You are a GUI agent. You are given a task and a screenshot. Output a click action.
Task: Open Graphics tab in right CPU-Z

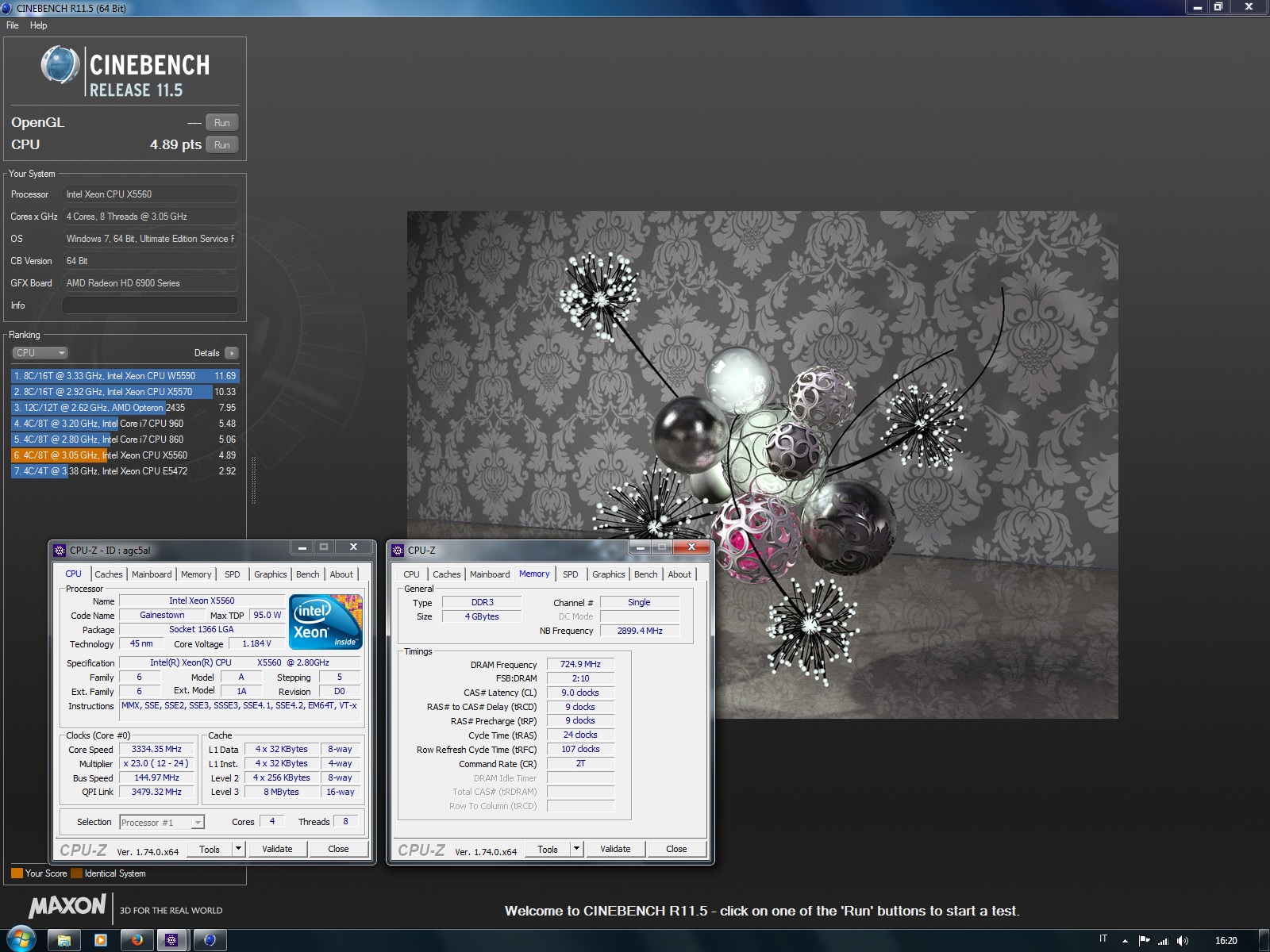(x=609, y=574)
